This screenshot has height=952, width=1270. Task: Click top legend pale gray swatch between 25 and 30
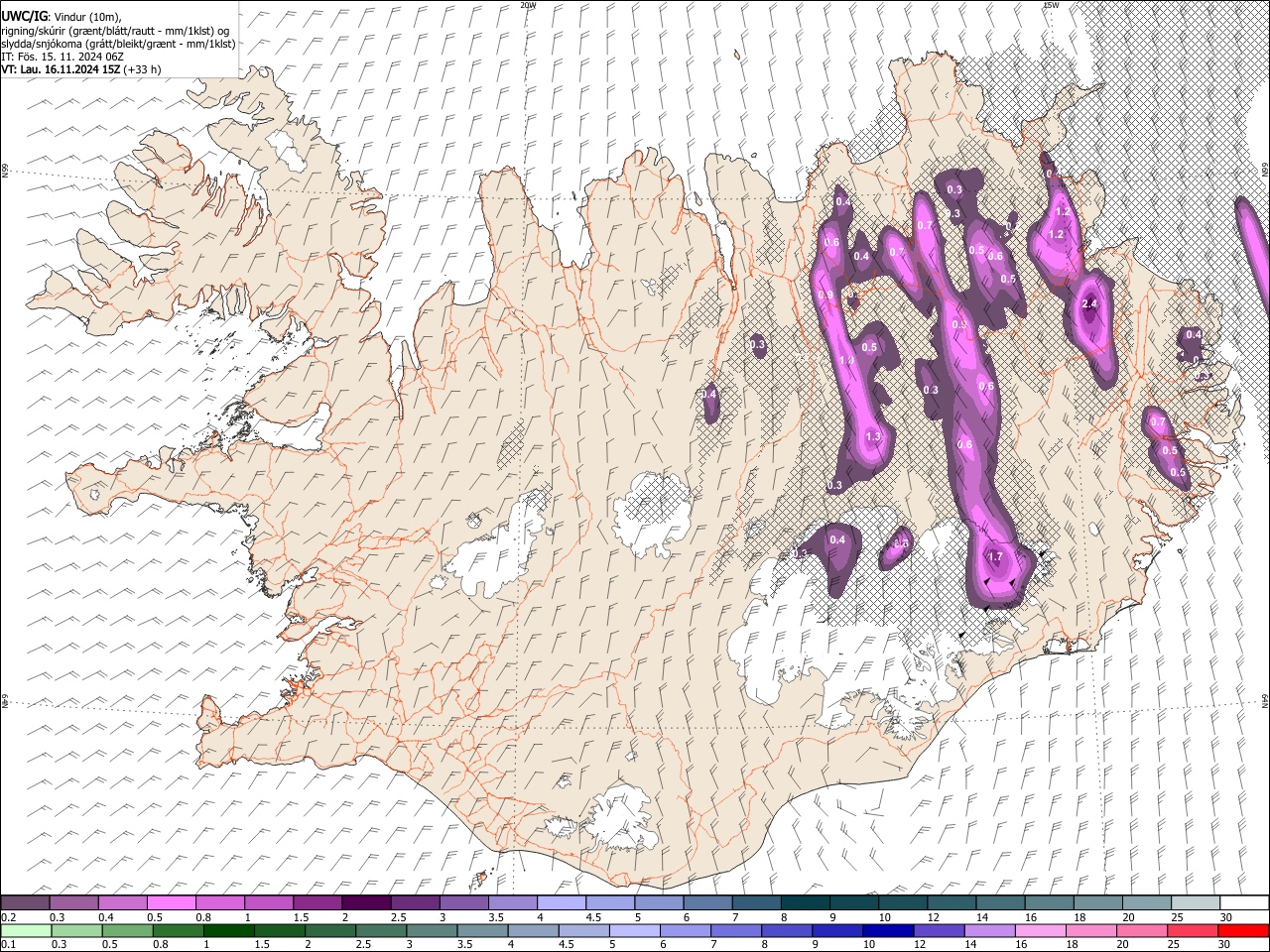tap(1196, 902)
